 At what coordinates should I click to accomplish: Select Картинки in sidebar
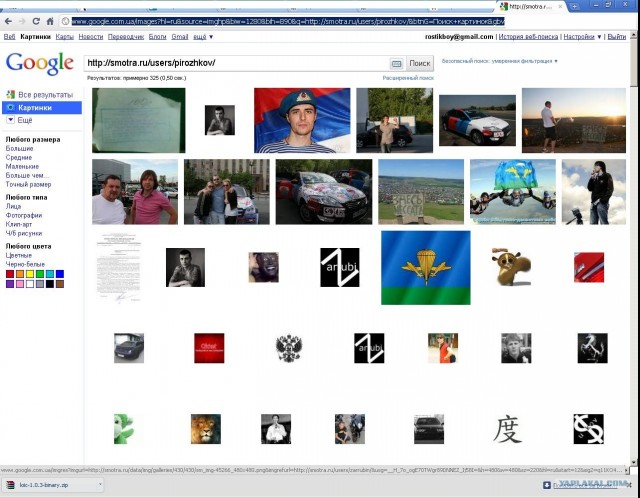coord(42,108)
